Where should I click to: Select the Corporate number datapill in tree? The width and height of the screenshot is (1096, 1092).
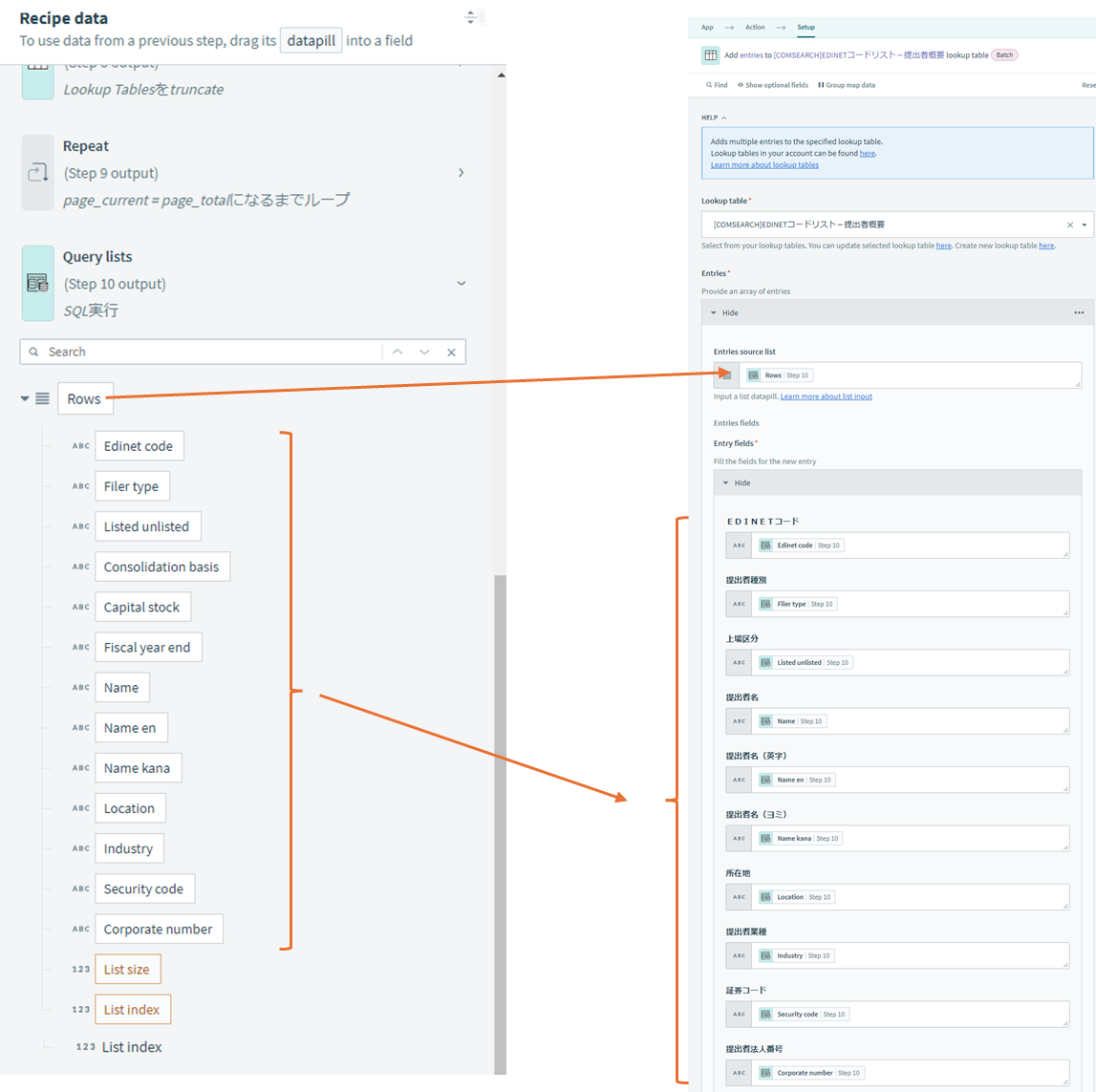159,930
